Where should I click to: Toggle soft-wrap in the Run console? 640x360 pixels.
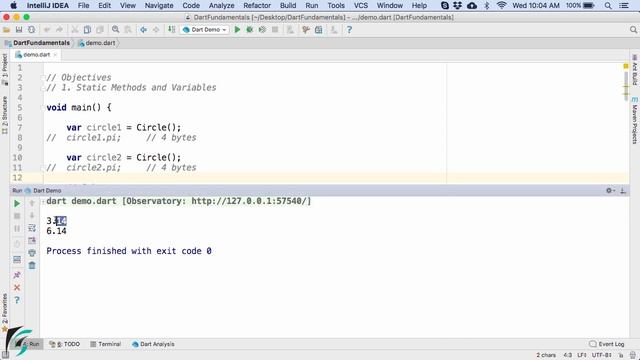[32, 228]
